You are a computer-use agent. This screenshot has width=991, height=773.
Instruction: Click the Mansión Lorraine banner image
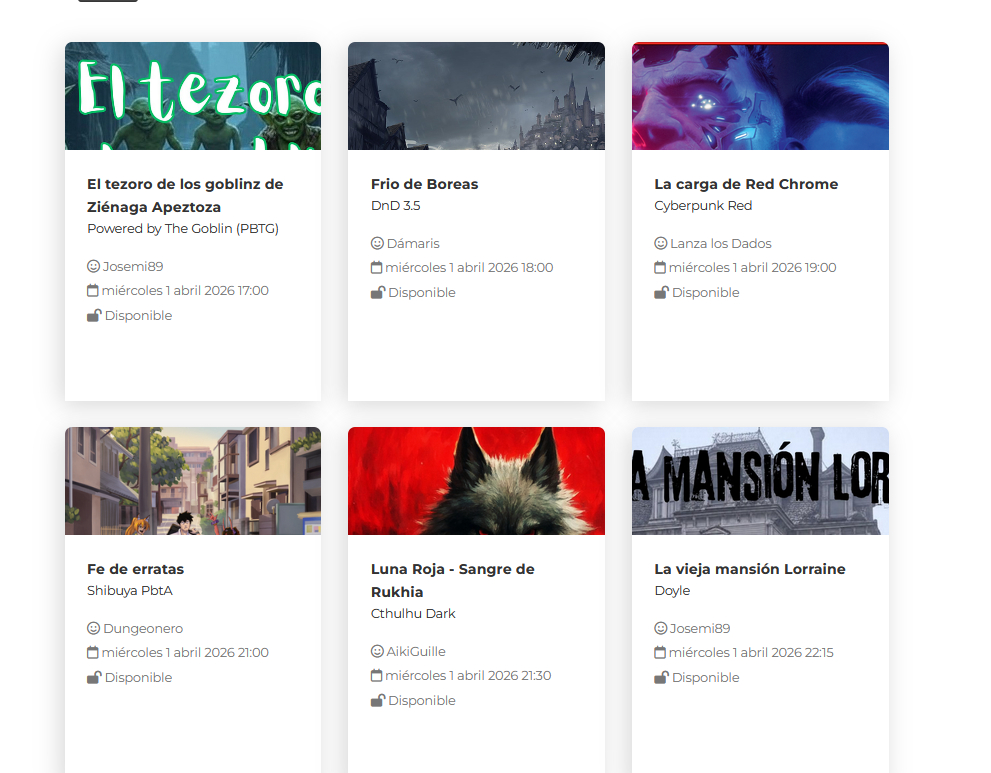(x=760, y=481)
